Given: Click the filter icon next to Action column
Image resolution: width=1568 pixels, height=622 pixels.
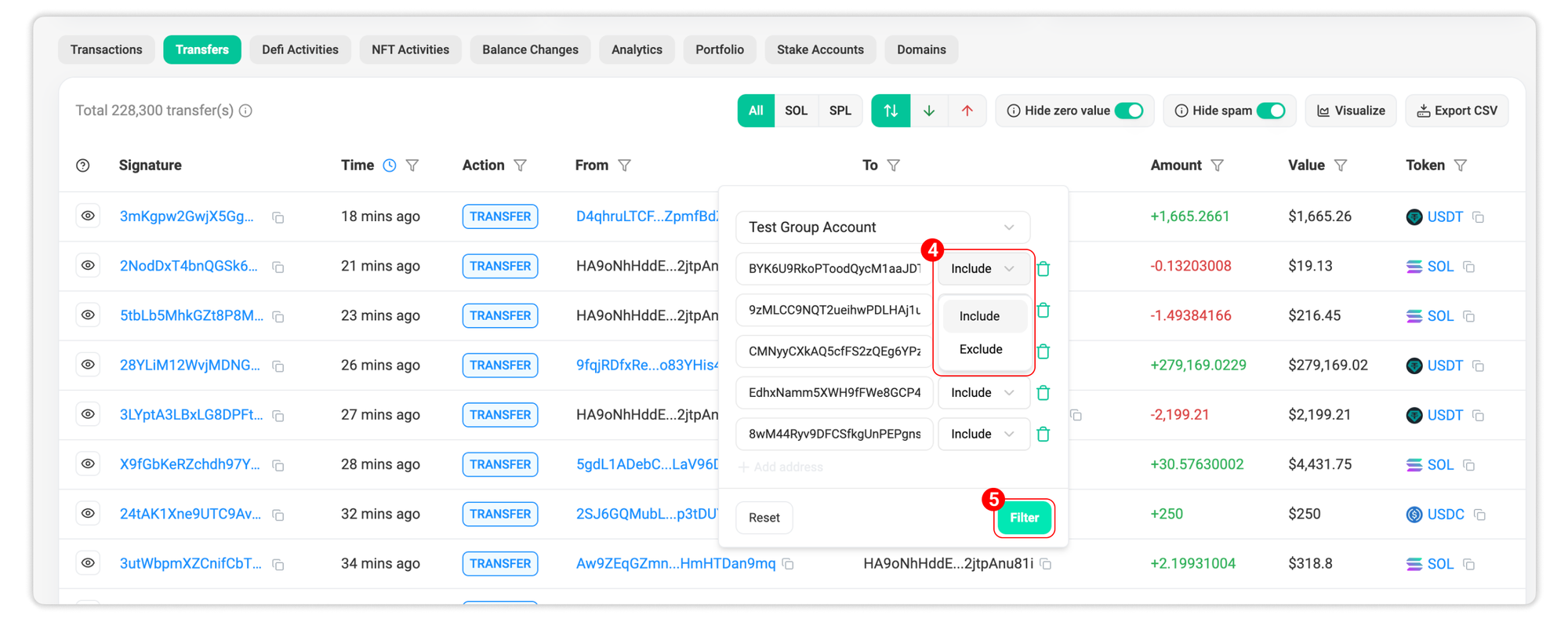Looking at the screenshot, I should (520, 166).
